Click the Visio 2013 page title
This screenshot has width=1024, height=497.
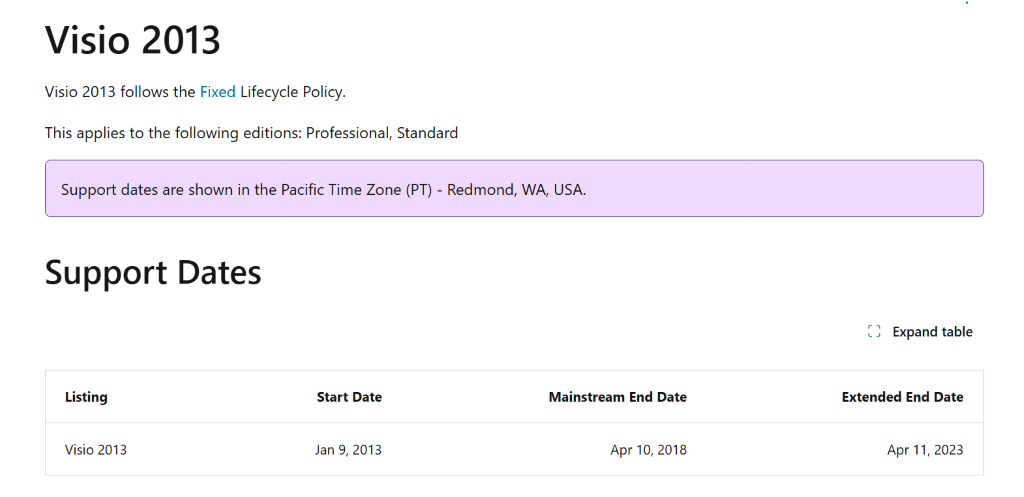click(133, 41)
